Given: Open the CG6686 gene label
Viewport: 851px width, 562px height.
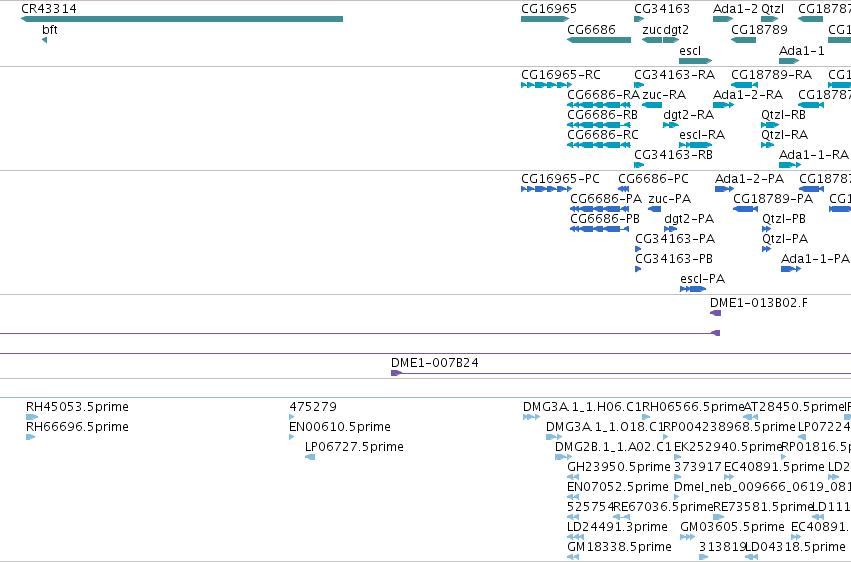Looking at the screenshot, I should [x=591, y=29].
